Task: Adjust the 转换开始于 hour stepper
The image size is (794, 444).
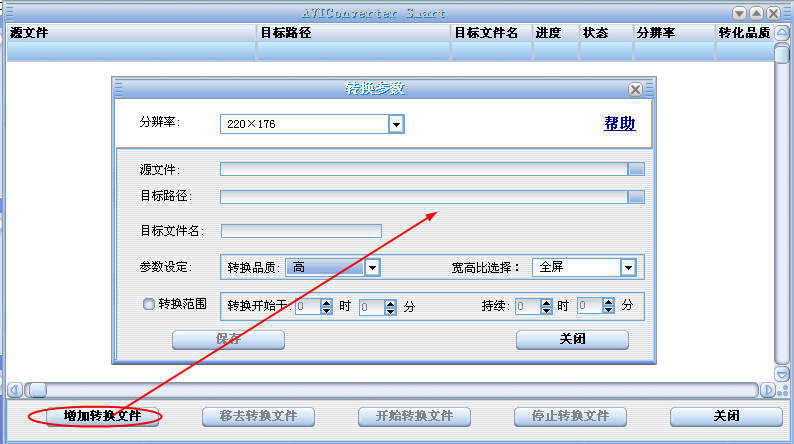Action: [x=326, y=306]
